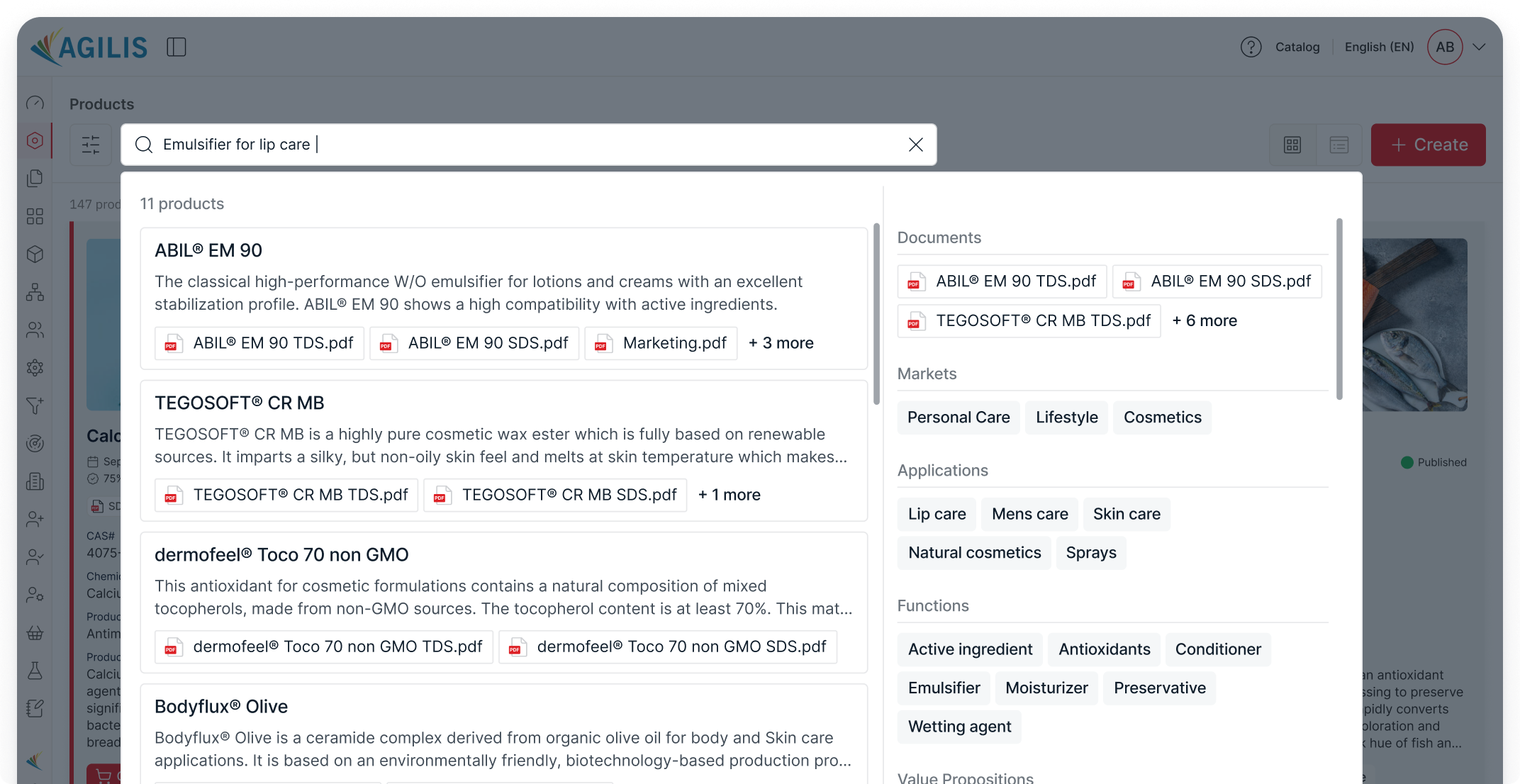Open the TEGOSOFT CR MB product result

240,403
